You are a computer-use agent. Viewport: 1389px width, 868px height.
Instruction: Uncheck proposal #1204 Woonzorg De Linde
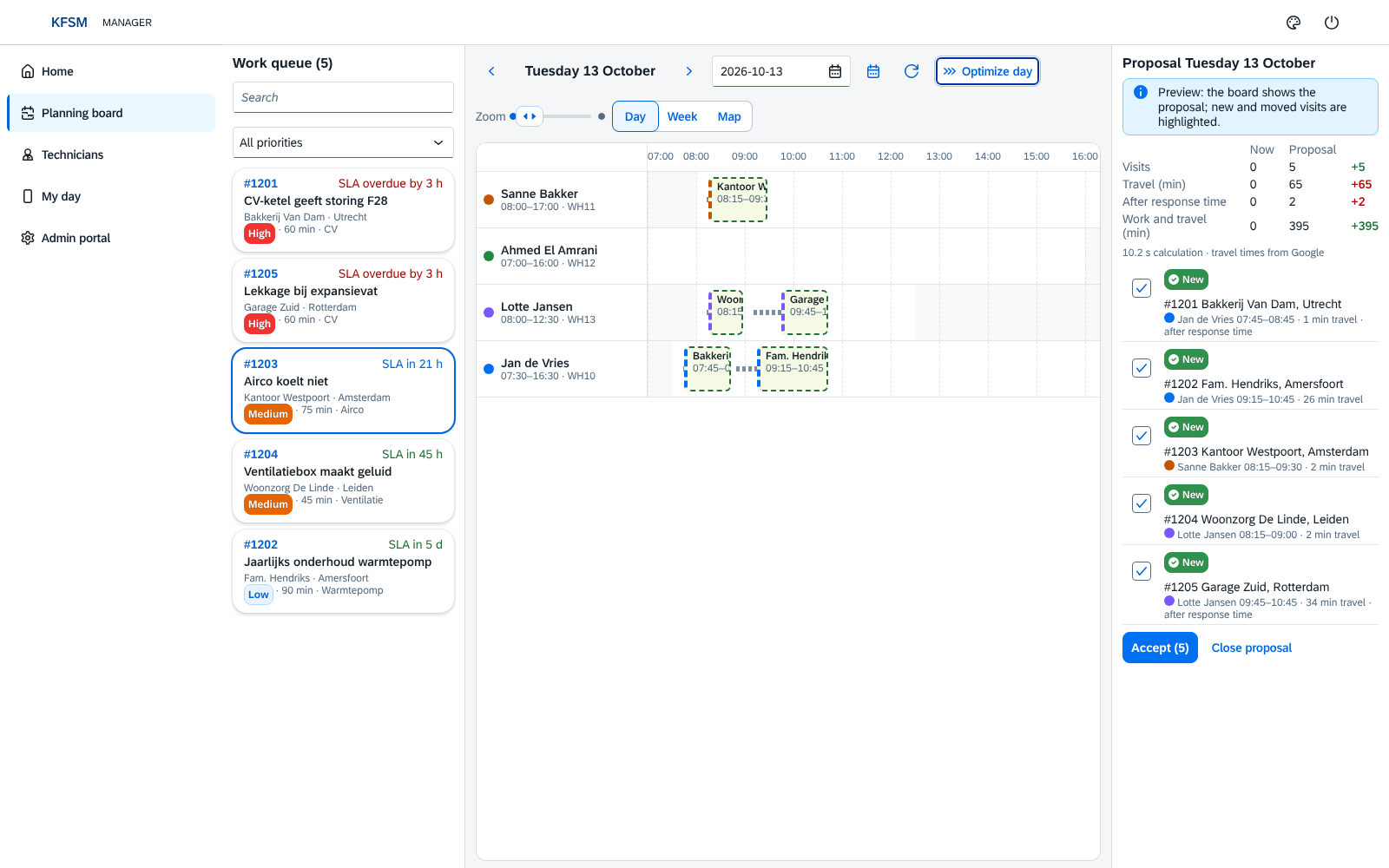click(x=1142, y=503)
